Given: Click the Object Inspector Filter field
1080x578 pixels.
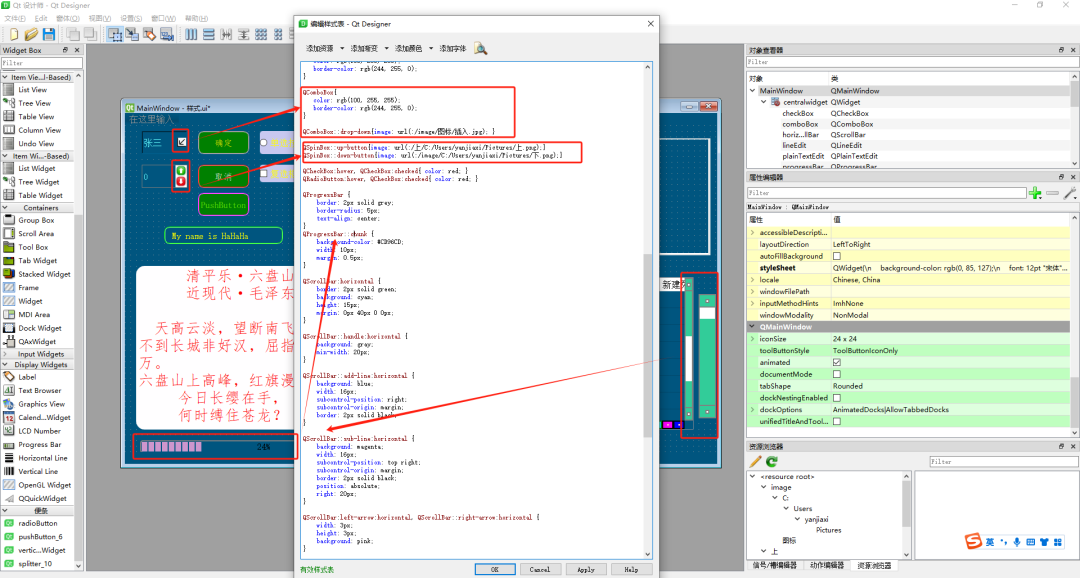Looking at the screenshot, I should (913, 62).
